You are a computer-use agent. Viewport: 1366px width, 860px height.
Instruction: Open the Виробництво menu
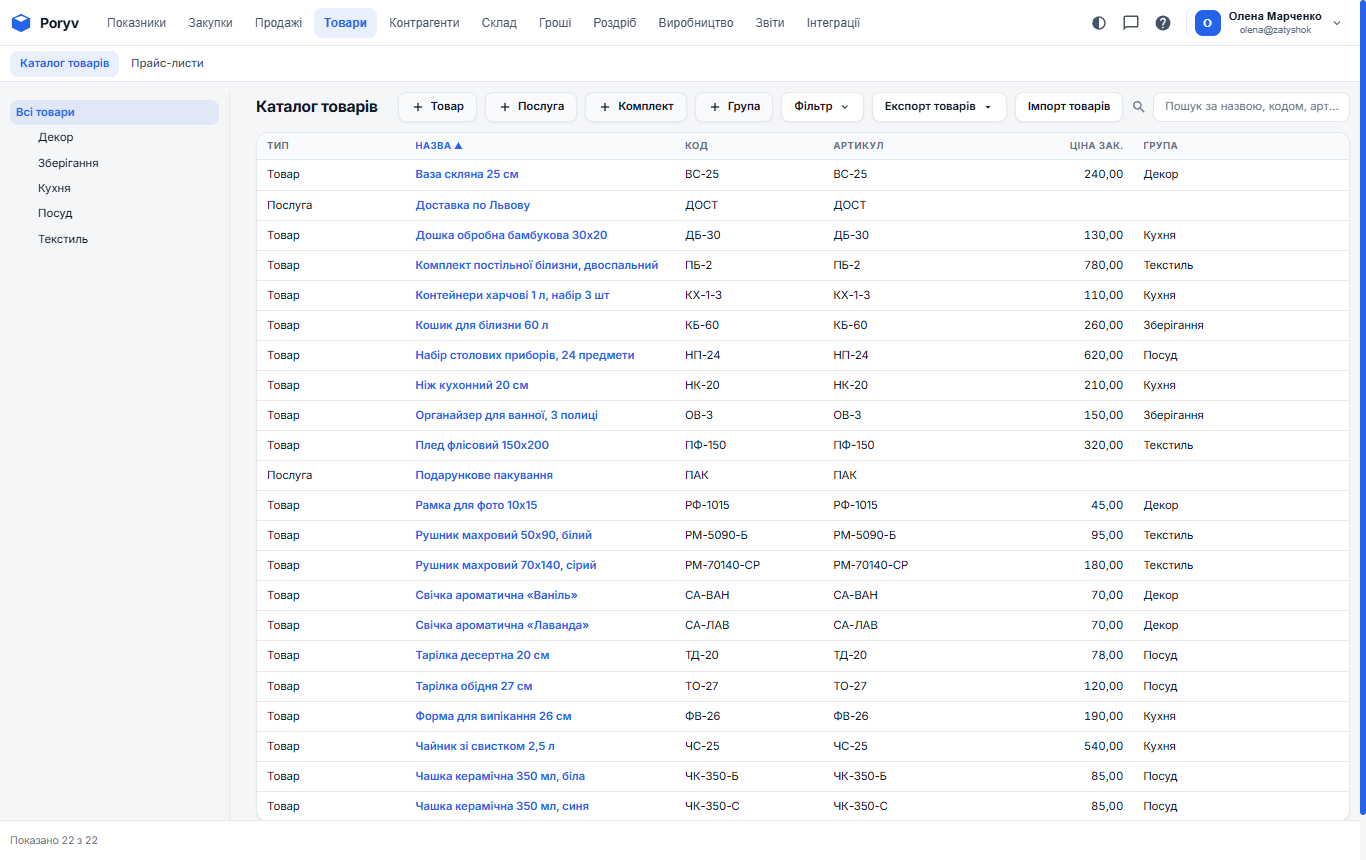pyautogui.click(x=696, y=23)
